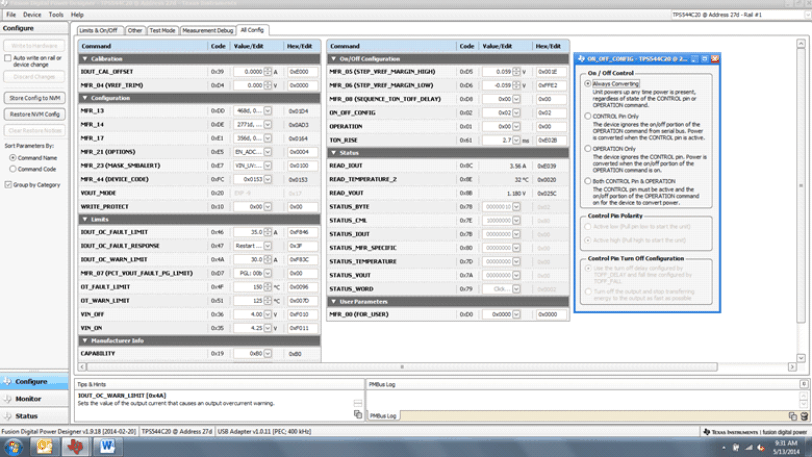Collapse the Configuration category
Screen dimensions: 812x457
coord(85,98)
